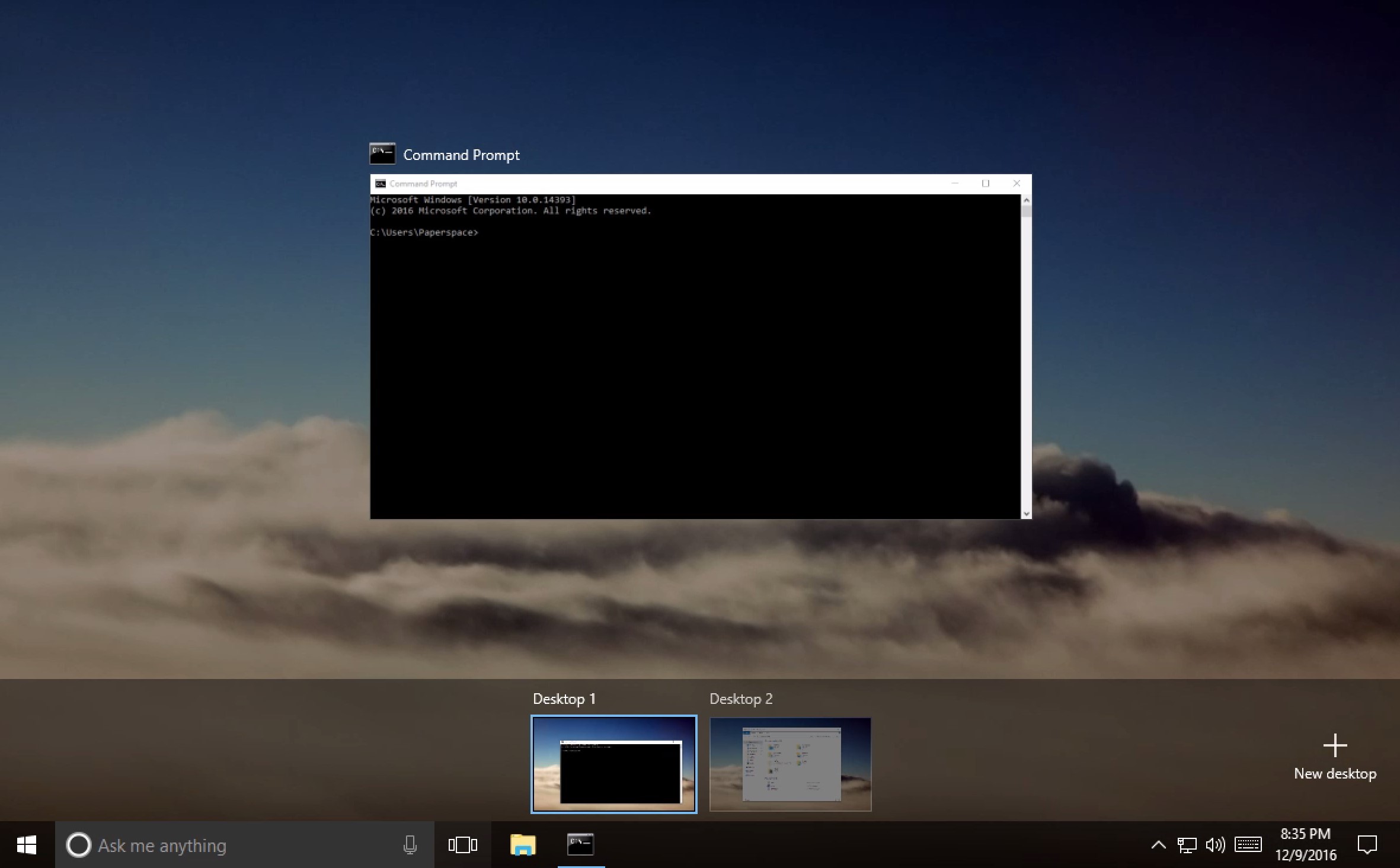Click the 8:35 PM clock and date

tap(1306, 845)
